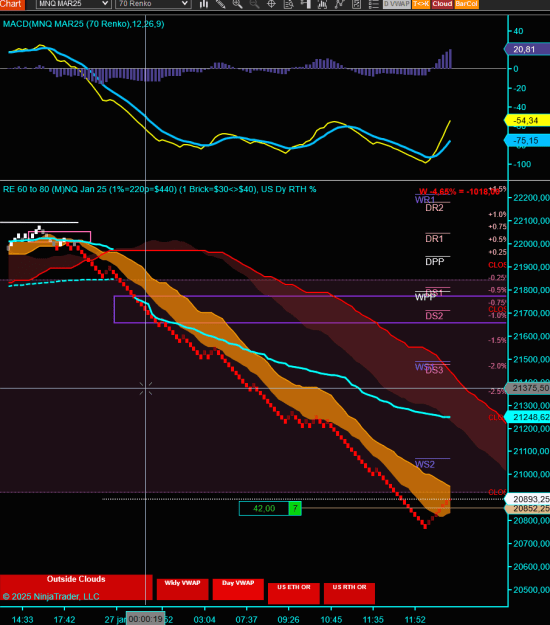Image resolution: width=550 pixels, height=625 pixels.
Task: Click the Day VWAP red button
Action: (x=238, y=589)
